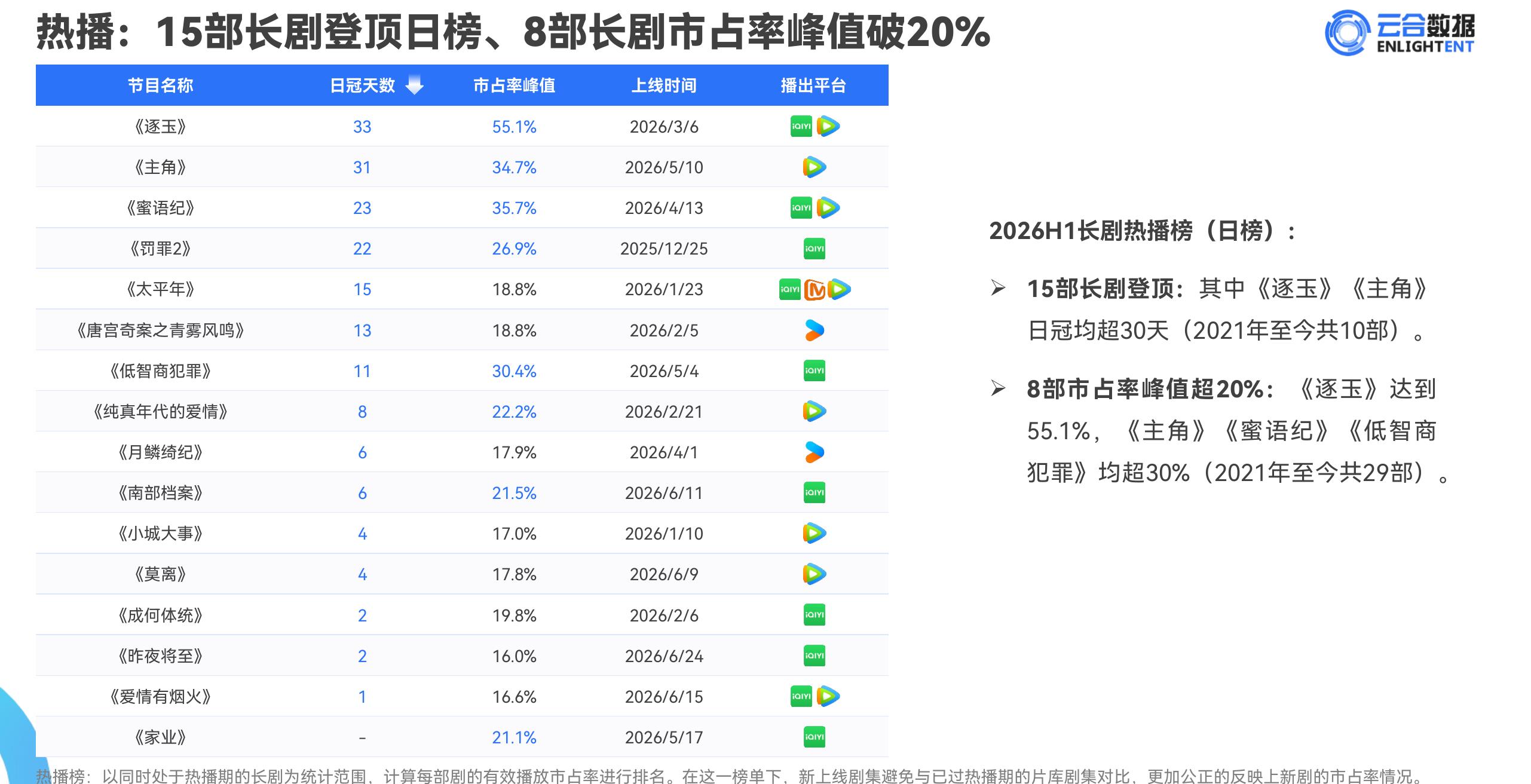This screenshot has width=1531, height=784.
Task: Click the launch date 2026/6/24
Action: tap(664, 656)
